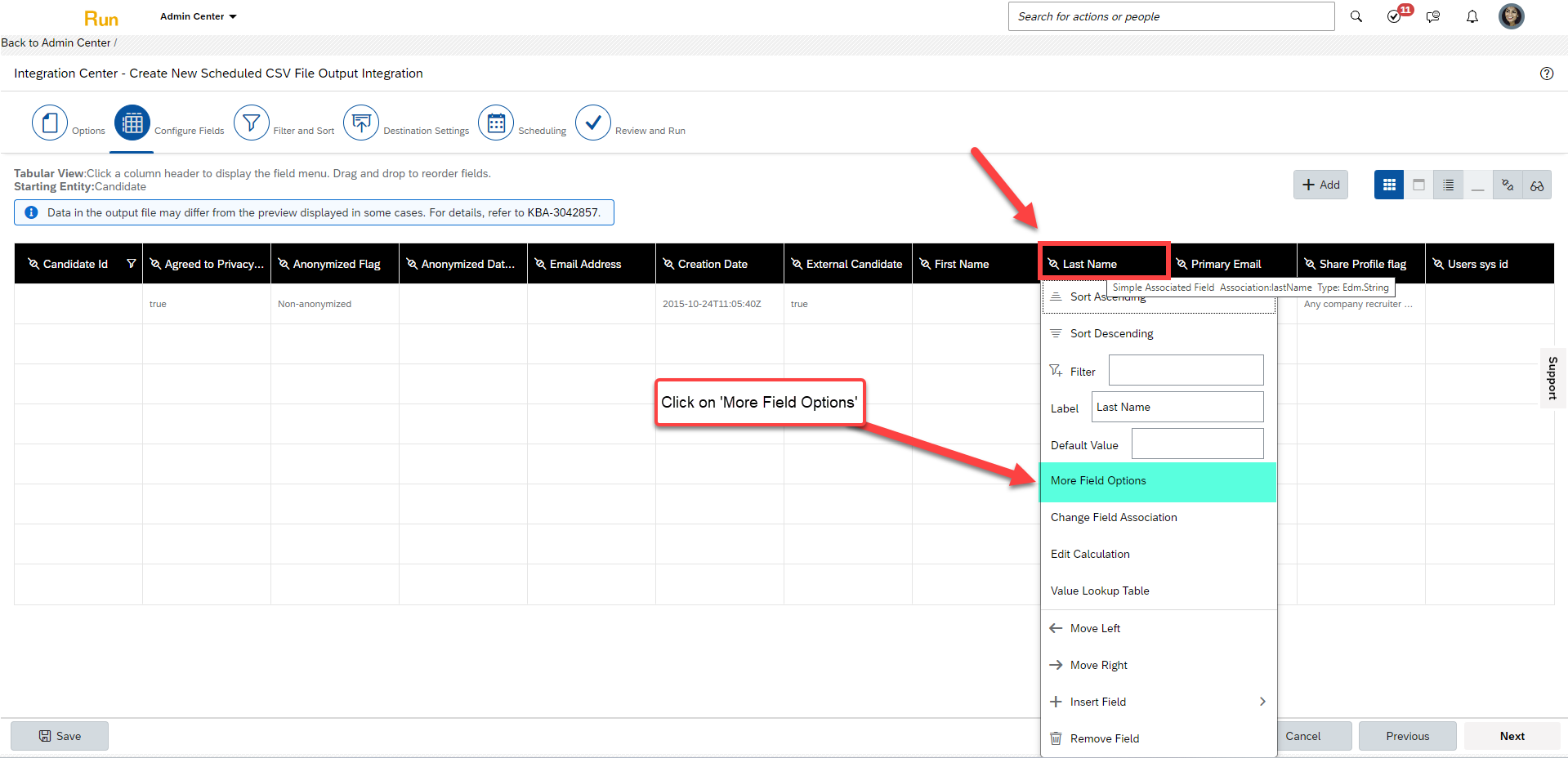The width and height of the screenshot is (1568, 758).
Task: Click the filter funnel on Candidate Id
Action: pyautogui.click(x=131, y=264)
